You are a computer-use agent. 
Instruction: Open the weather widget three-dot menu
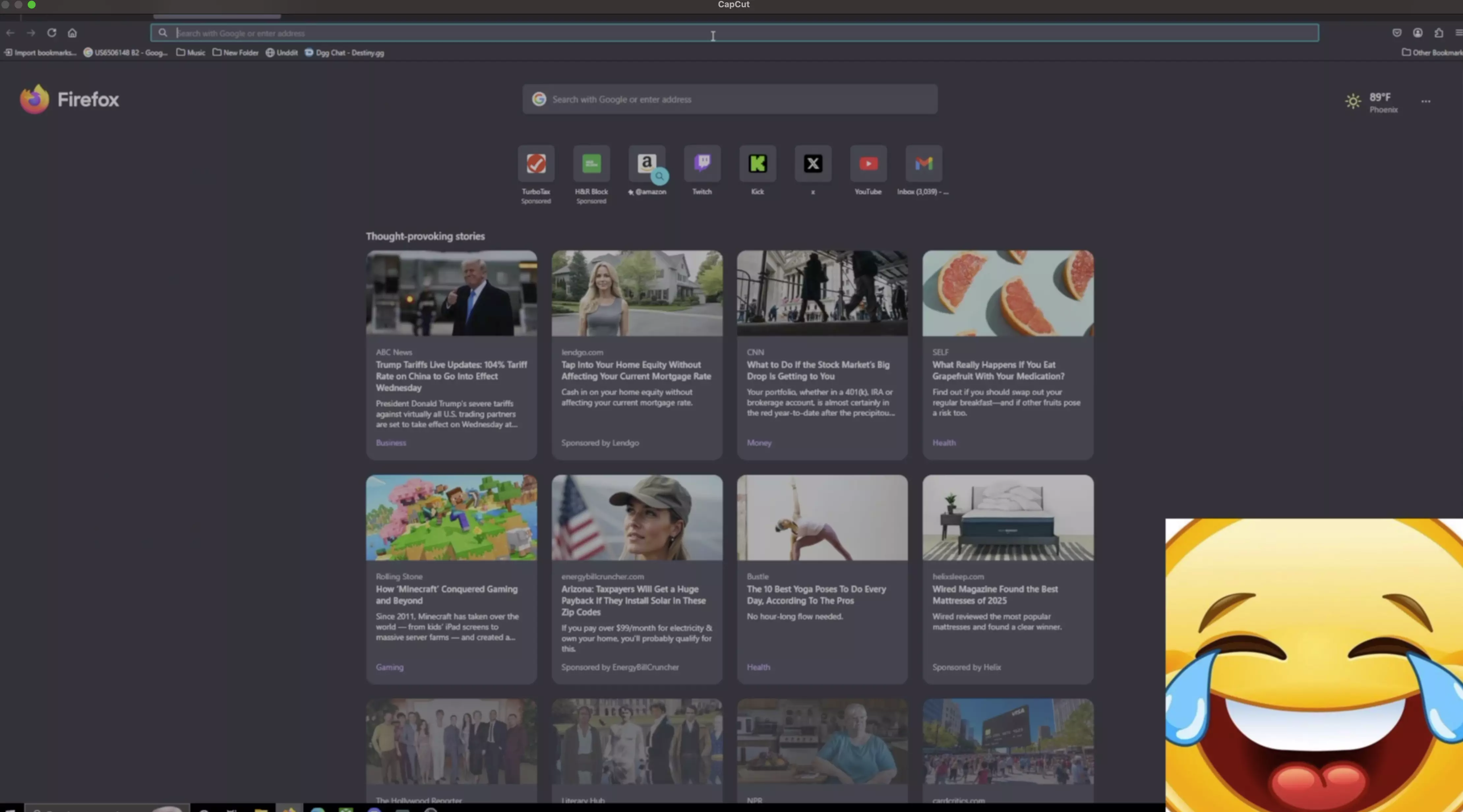coord(1426,101)
